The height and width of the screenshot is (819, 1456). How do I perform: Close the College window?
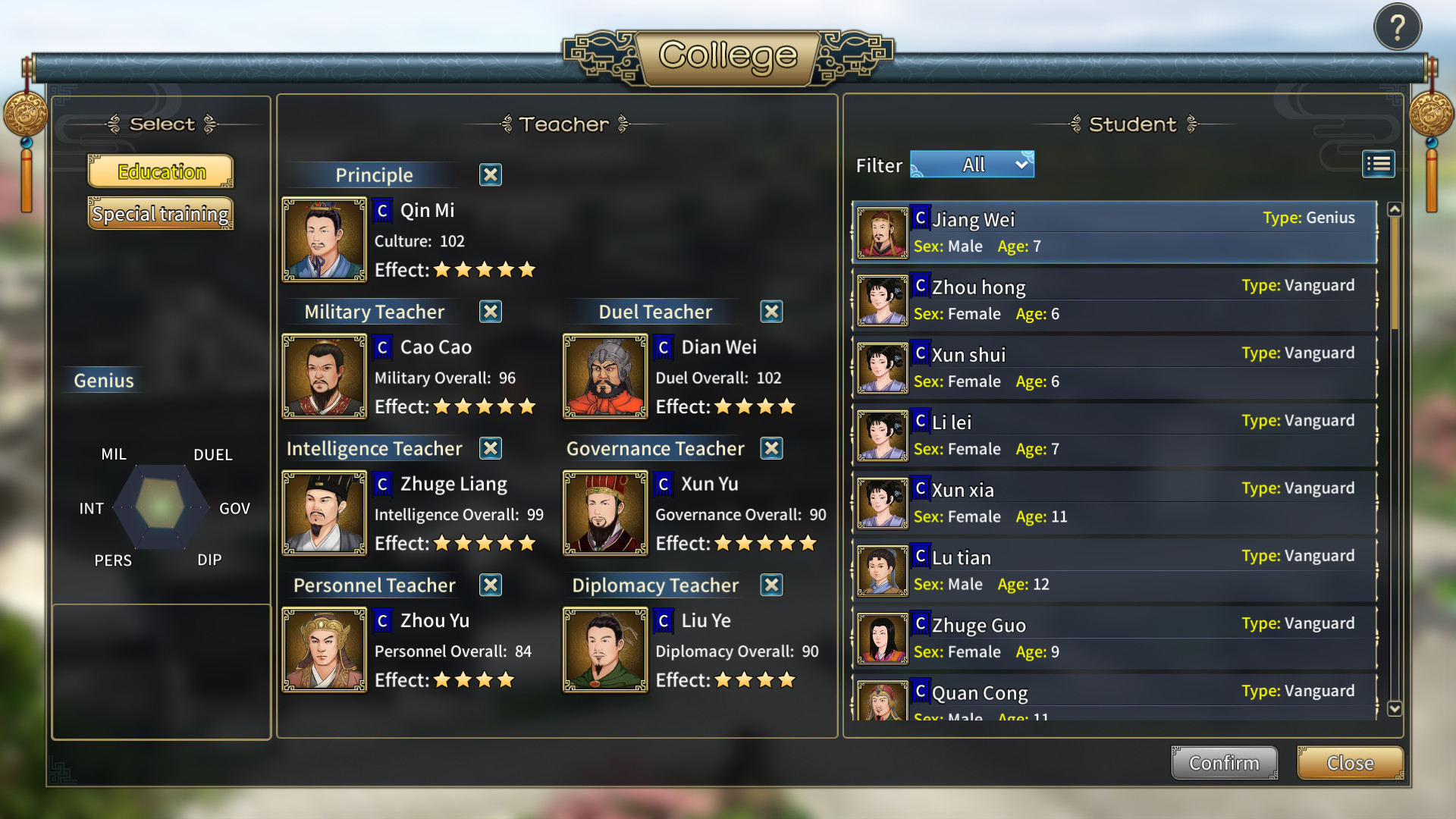click(1350, 763)
